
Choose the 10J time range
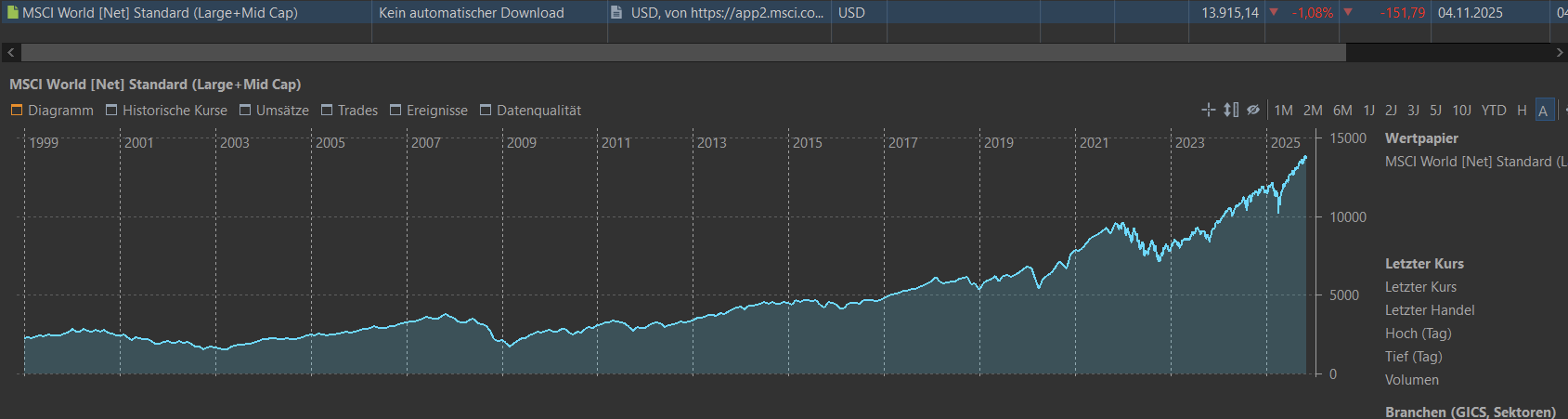pyautogui.click(x=1461, y=111)
